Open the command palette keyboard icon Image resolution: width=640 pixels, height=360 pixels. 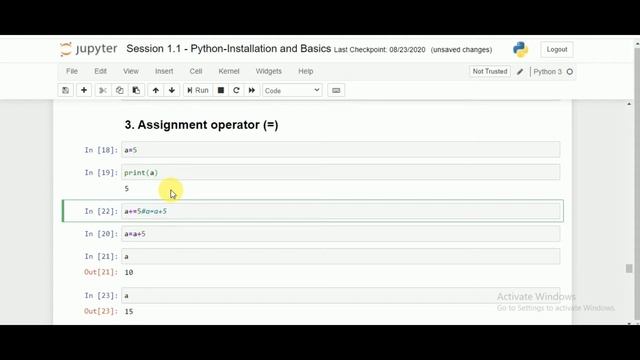[336, 90]
